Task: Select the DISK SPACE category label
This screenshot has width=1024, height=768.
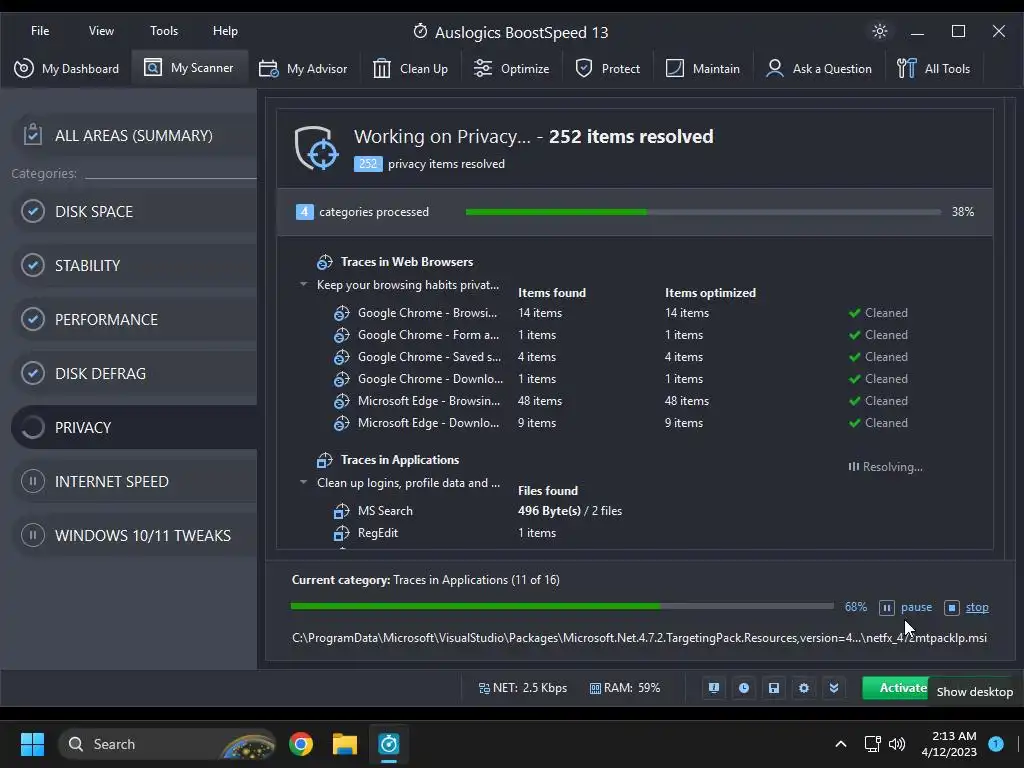Action: pyautogui.click(x=94, y=212)
